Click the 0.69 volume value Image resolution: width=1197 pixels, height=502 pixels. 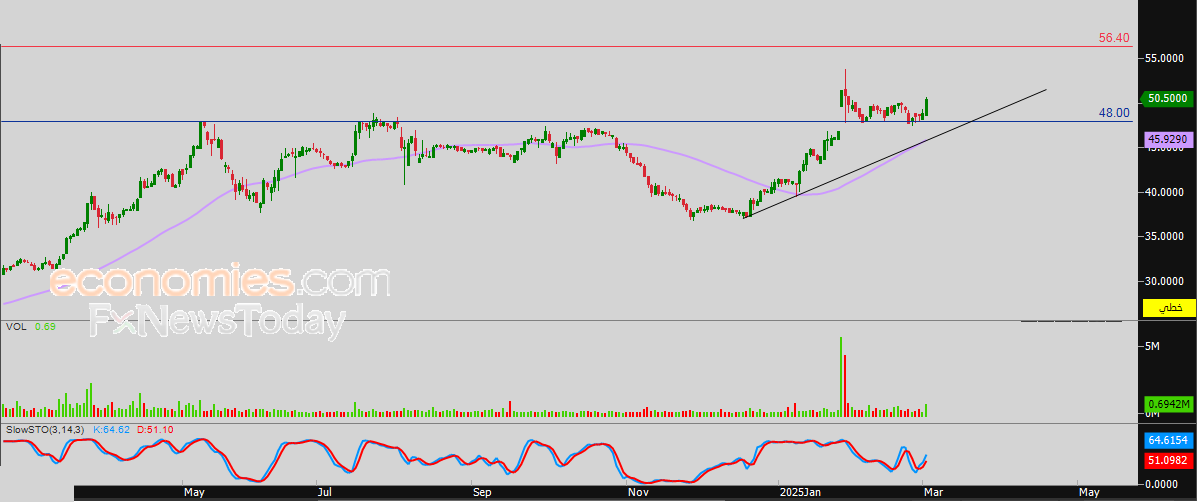coord(44,327)
